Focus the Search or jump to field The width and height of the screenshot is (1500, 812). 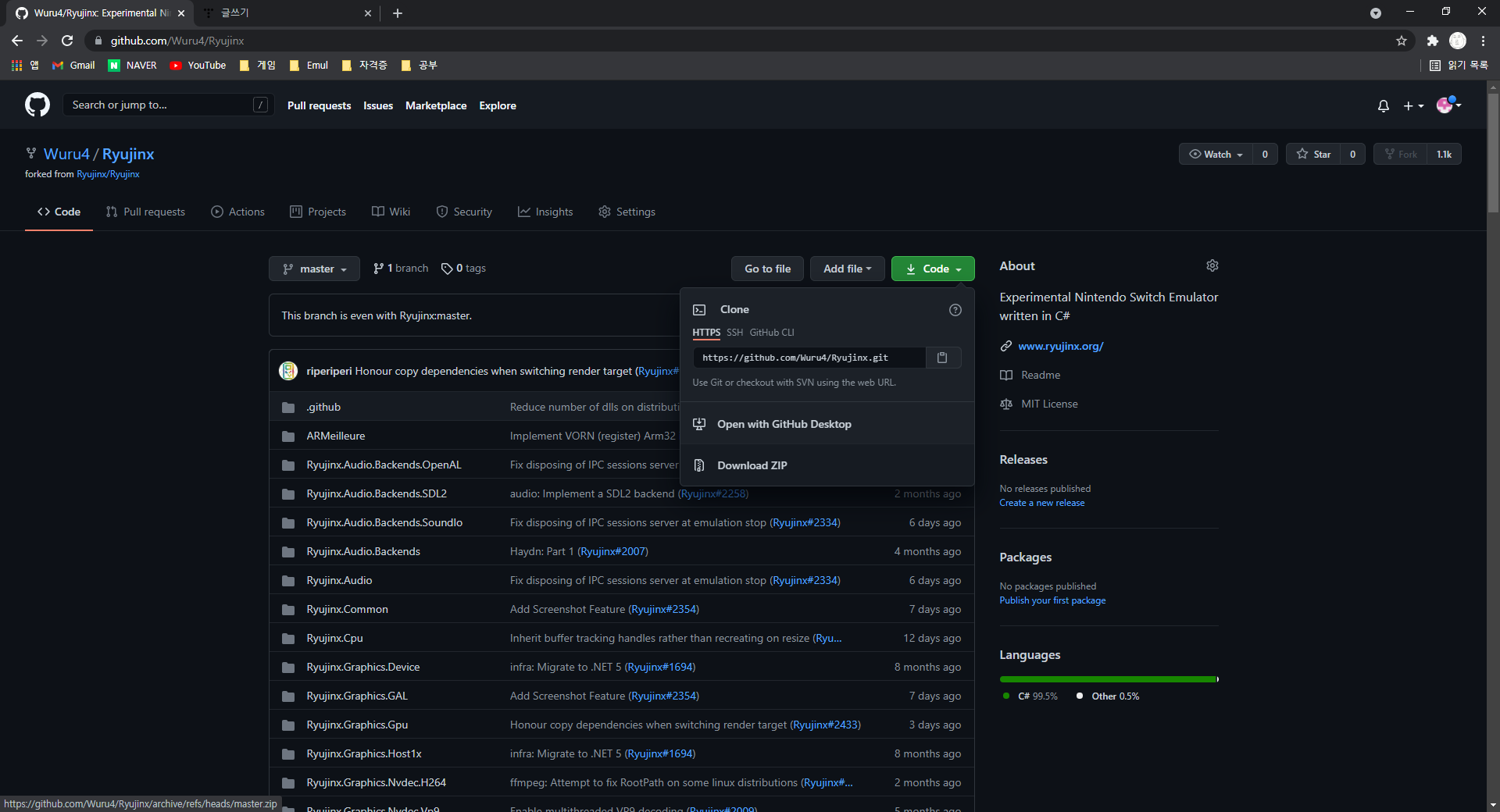point(168,105)
